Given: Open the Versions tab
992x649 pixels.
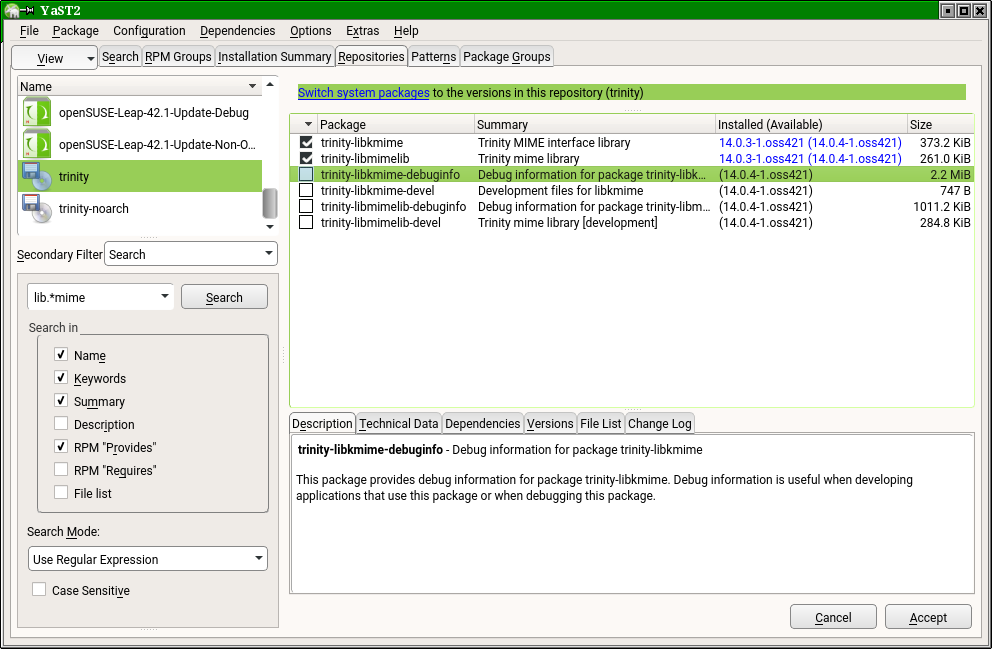Looking at the screenshot, I should coord(550,424).
